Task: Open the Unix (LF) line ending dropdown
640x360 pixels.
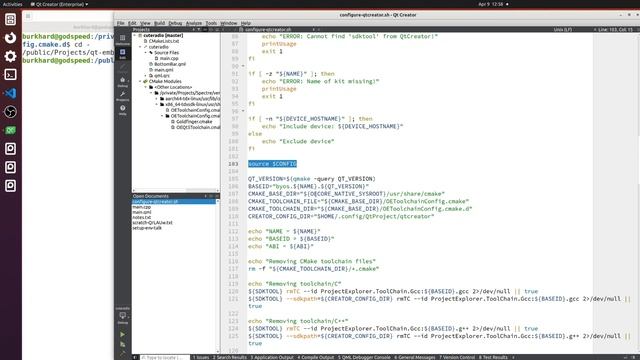Action: [562, 29]
